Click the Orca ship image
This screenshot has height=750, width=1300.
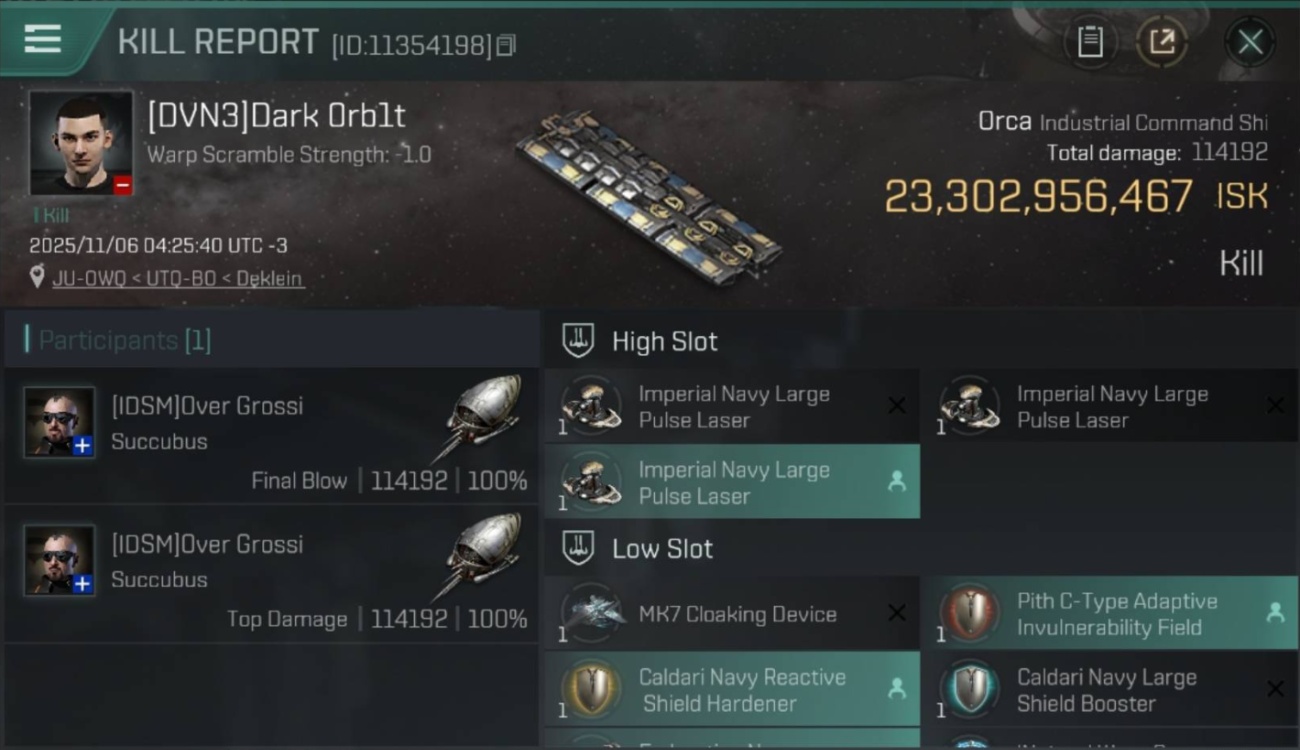pyautogui.click(x=648, y=198)
